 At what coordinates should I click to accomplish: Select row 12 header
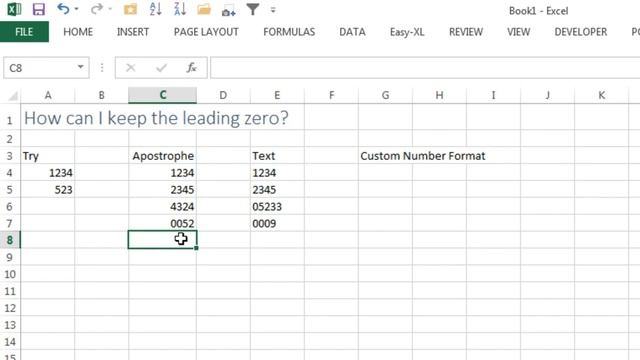[10, 308]
